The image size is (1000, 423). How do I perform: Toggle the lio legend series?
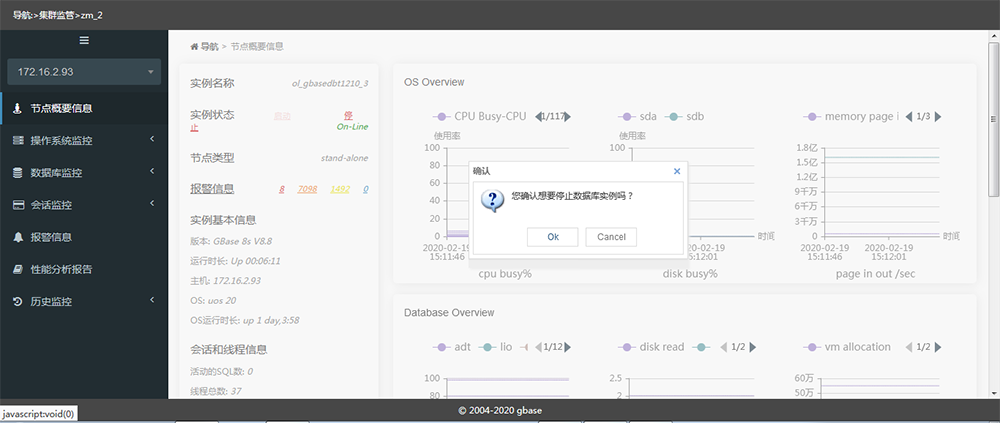(494, 347)
